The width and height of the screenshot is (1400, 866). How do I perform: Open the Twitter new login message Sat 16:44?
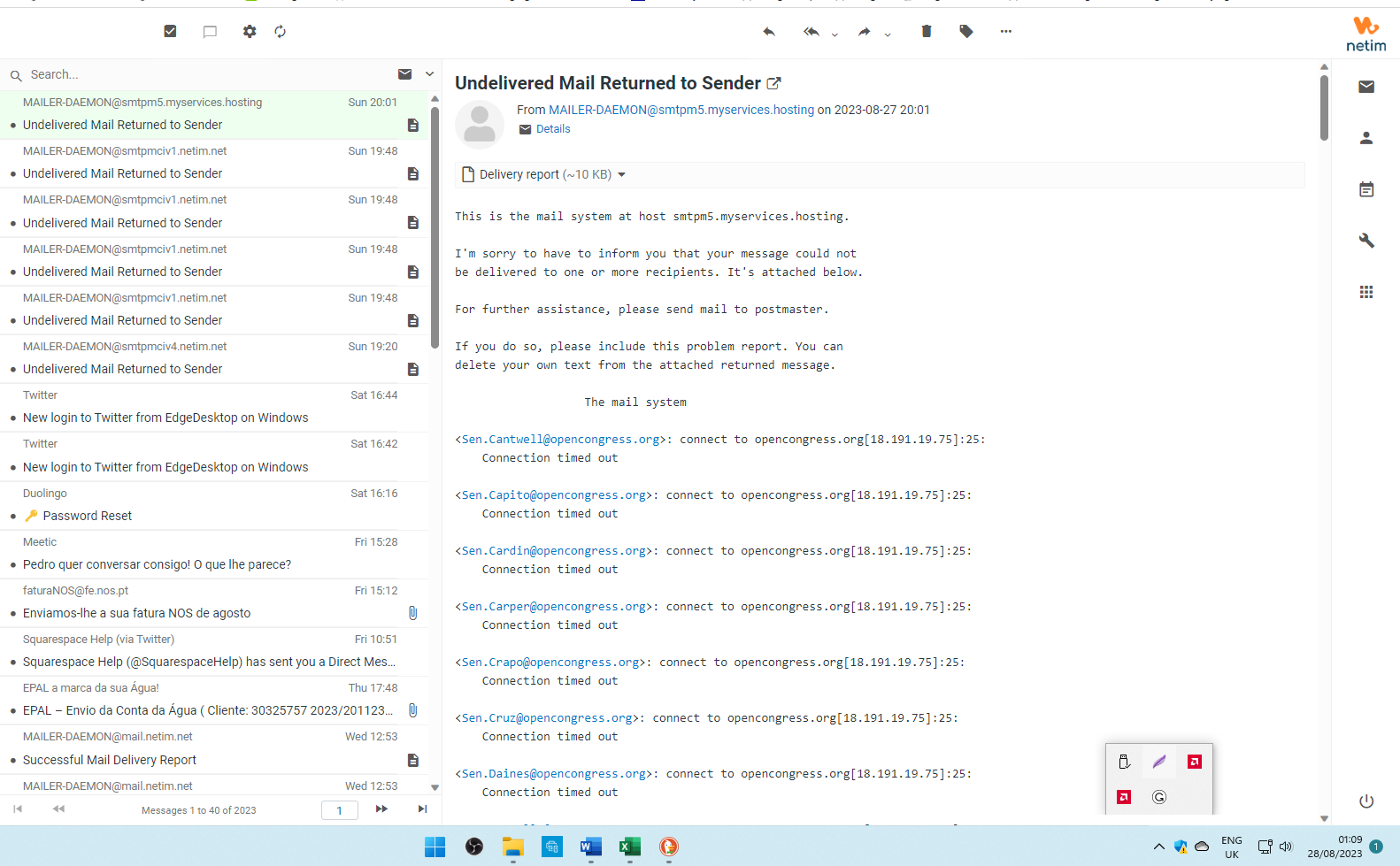[x=214, y=407]
